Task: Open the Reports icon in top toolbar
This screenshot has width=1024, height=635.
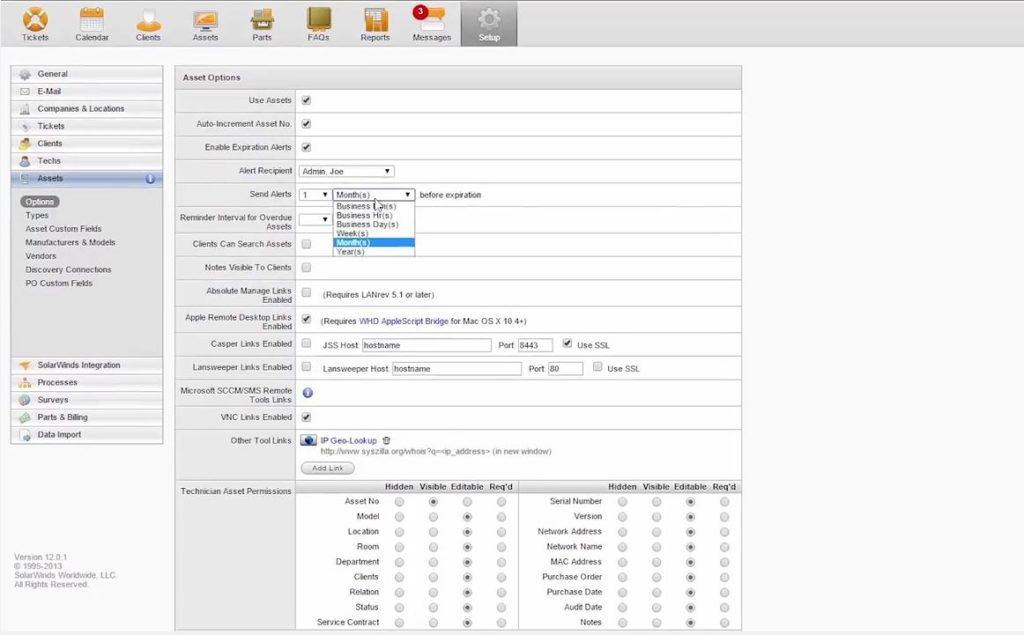Action: (x=376, y=20)
